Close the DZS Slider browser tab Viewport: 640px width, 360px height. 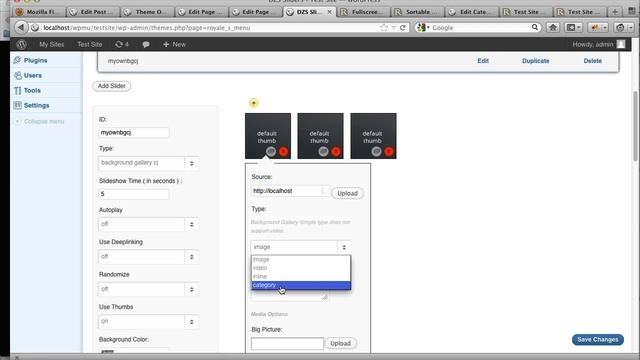(329, 12)
